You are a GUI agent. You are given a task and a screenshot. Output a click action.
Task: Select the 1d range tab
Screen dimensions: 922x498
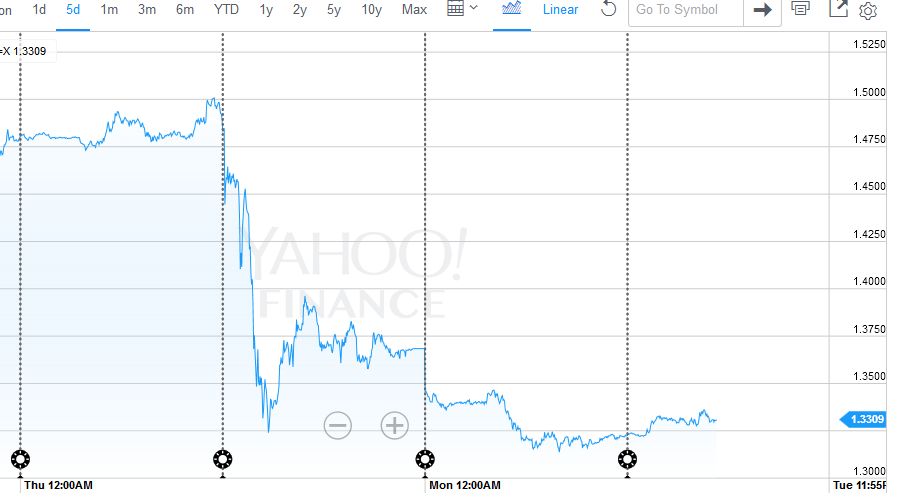tap(40, 10)
